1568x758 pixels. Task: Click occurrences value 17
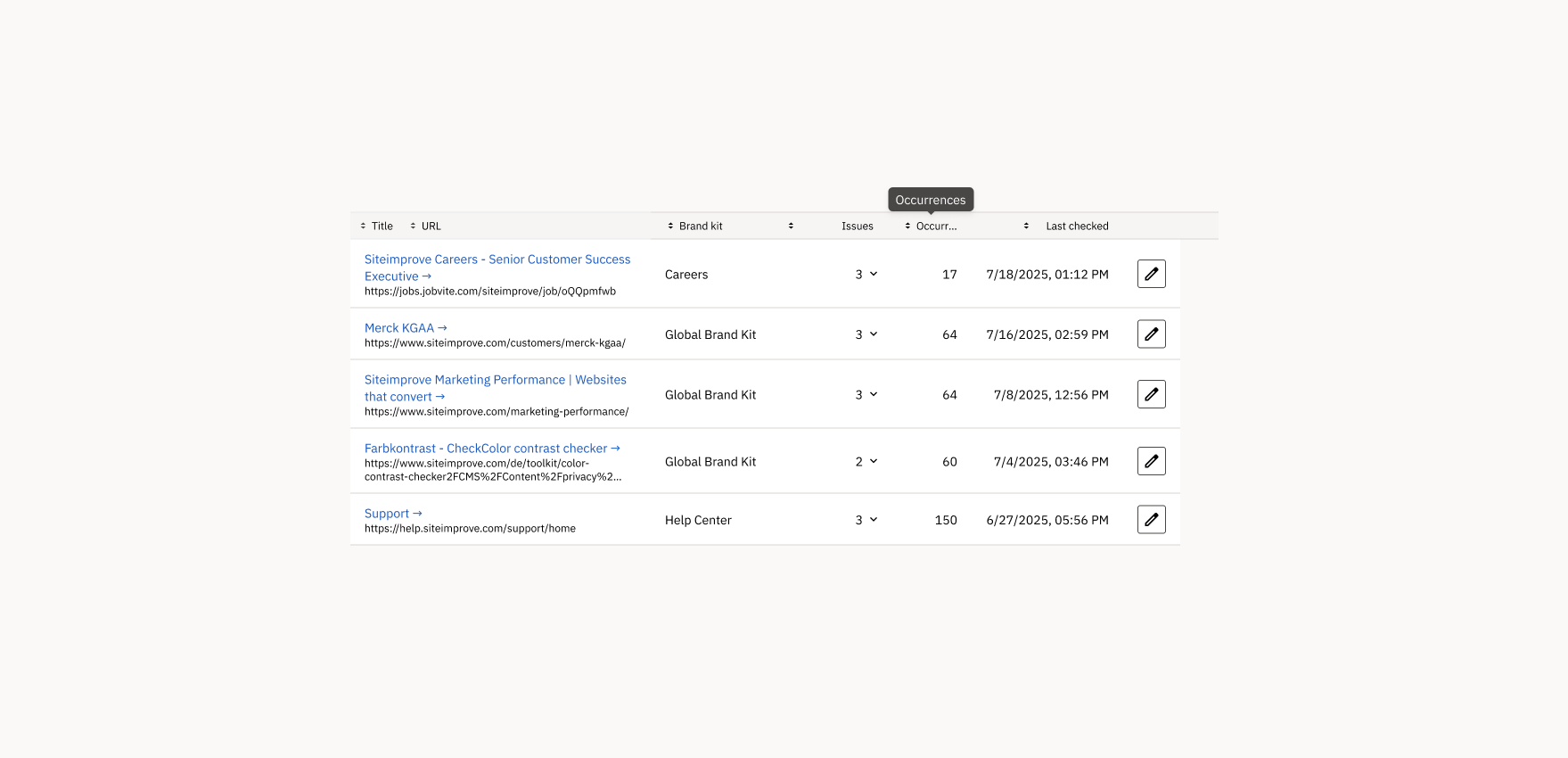tap(949, 275)
